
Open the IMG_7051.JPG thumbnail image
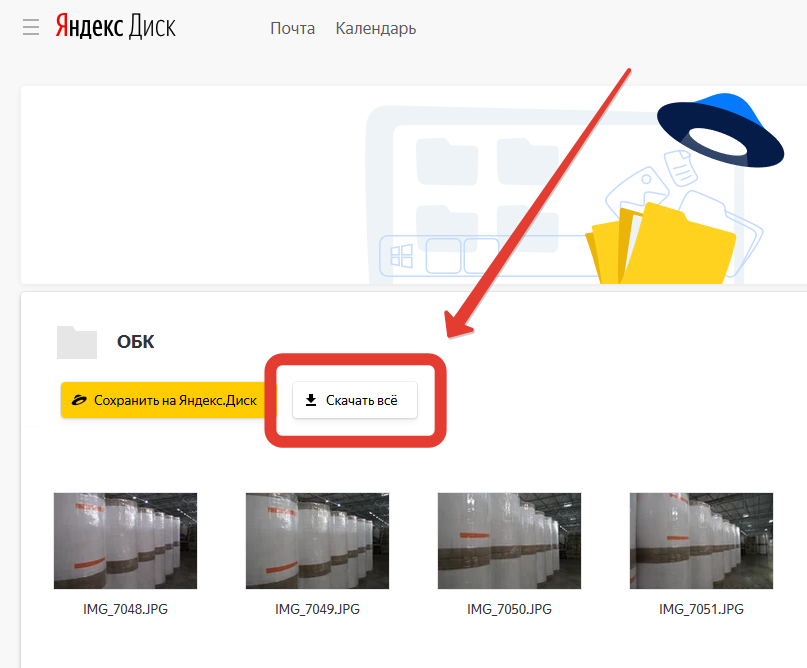(701, 540)
